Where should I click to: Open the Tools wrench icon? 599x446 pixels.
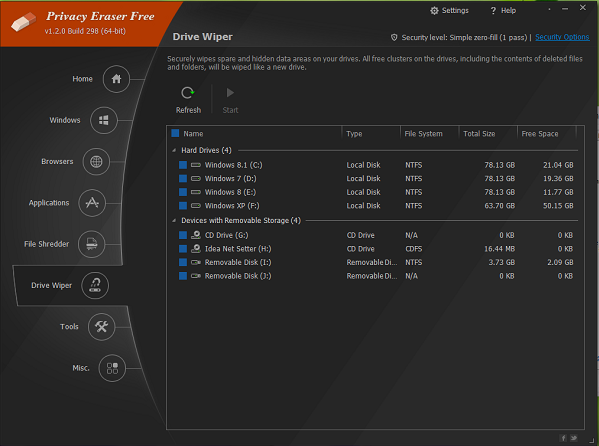tap(101, 327)
